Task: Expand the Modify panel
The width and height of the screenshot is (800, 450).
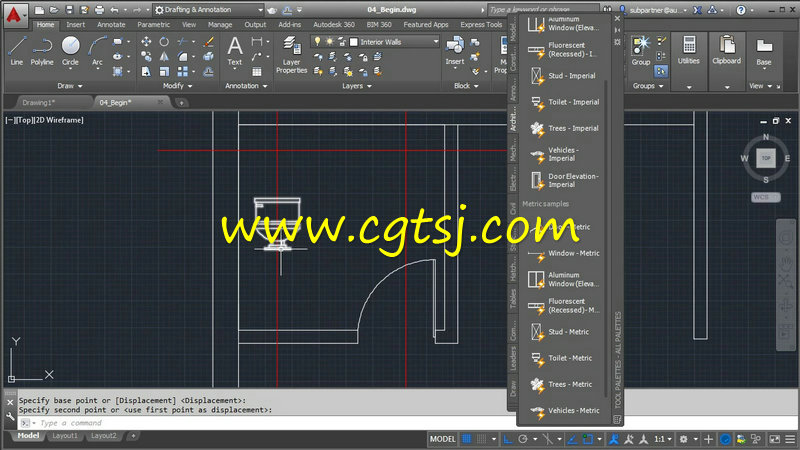Action: [x=178, y=86]
